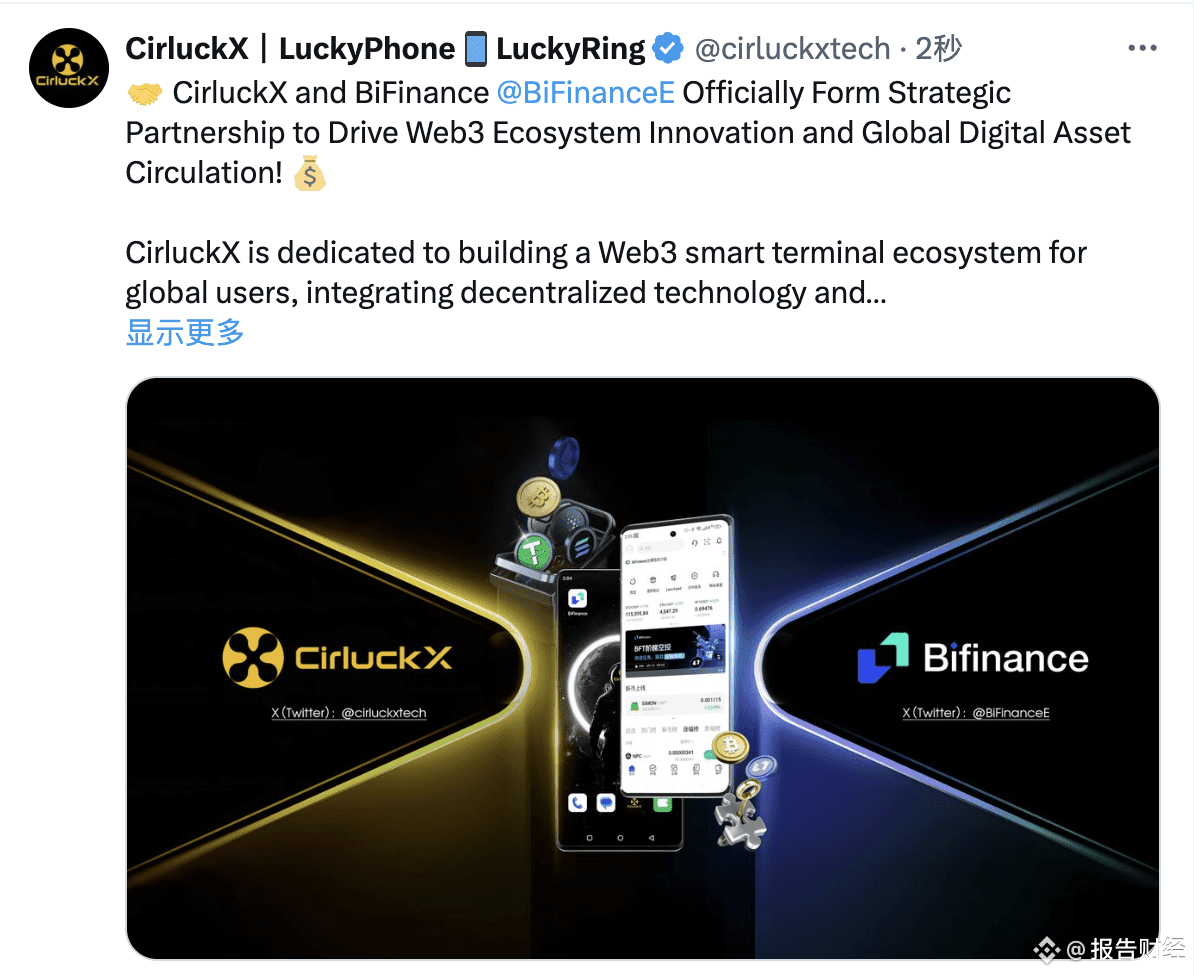Open the @cirluckxtech handle
Viewport: 1194px width, 976px height.
(792, 49)
